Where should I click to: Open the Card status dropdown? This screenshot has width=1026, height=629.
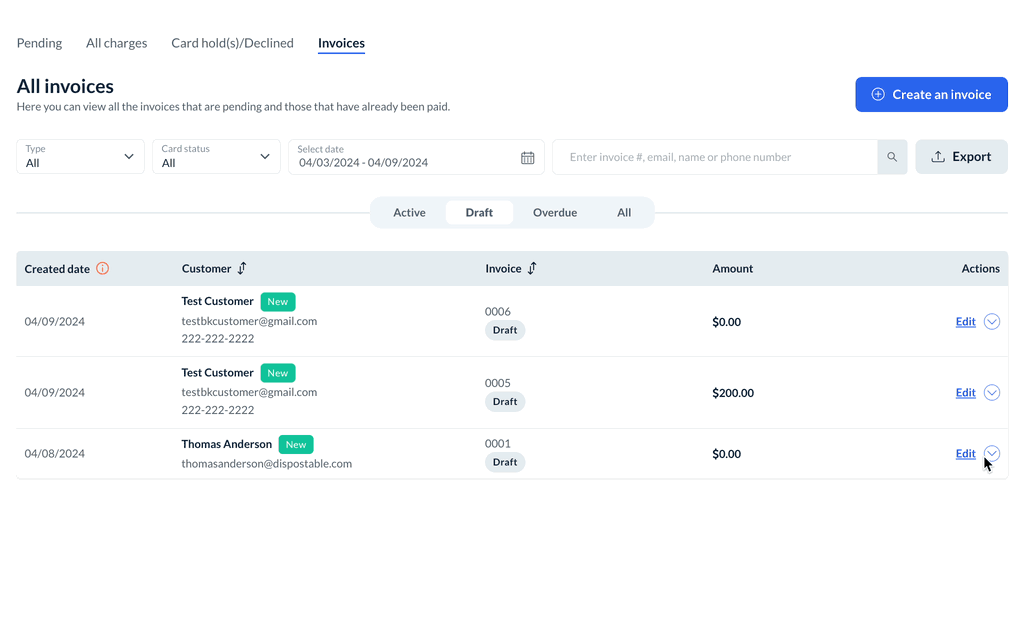[x=216, y=157]
